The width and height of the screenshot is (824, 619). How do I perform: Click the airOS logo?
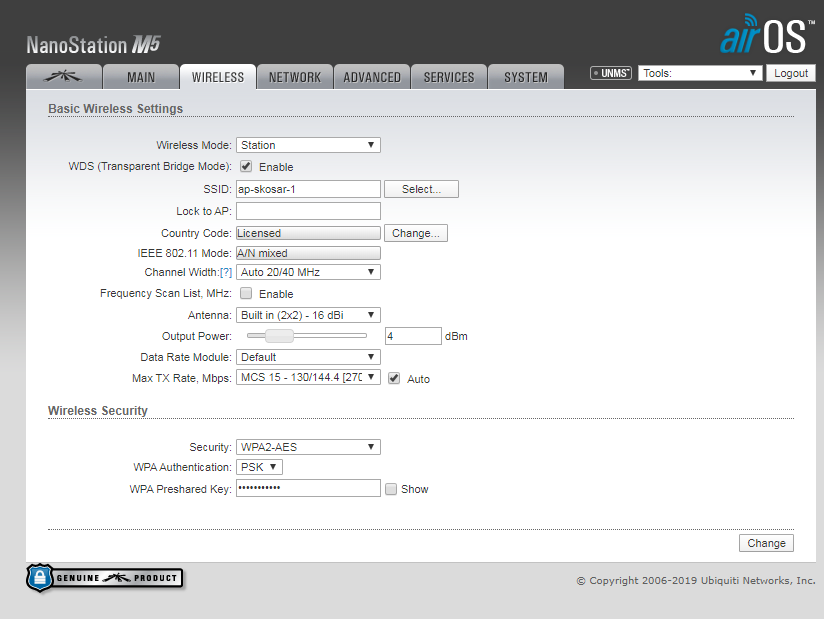767,34
